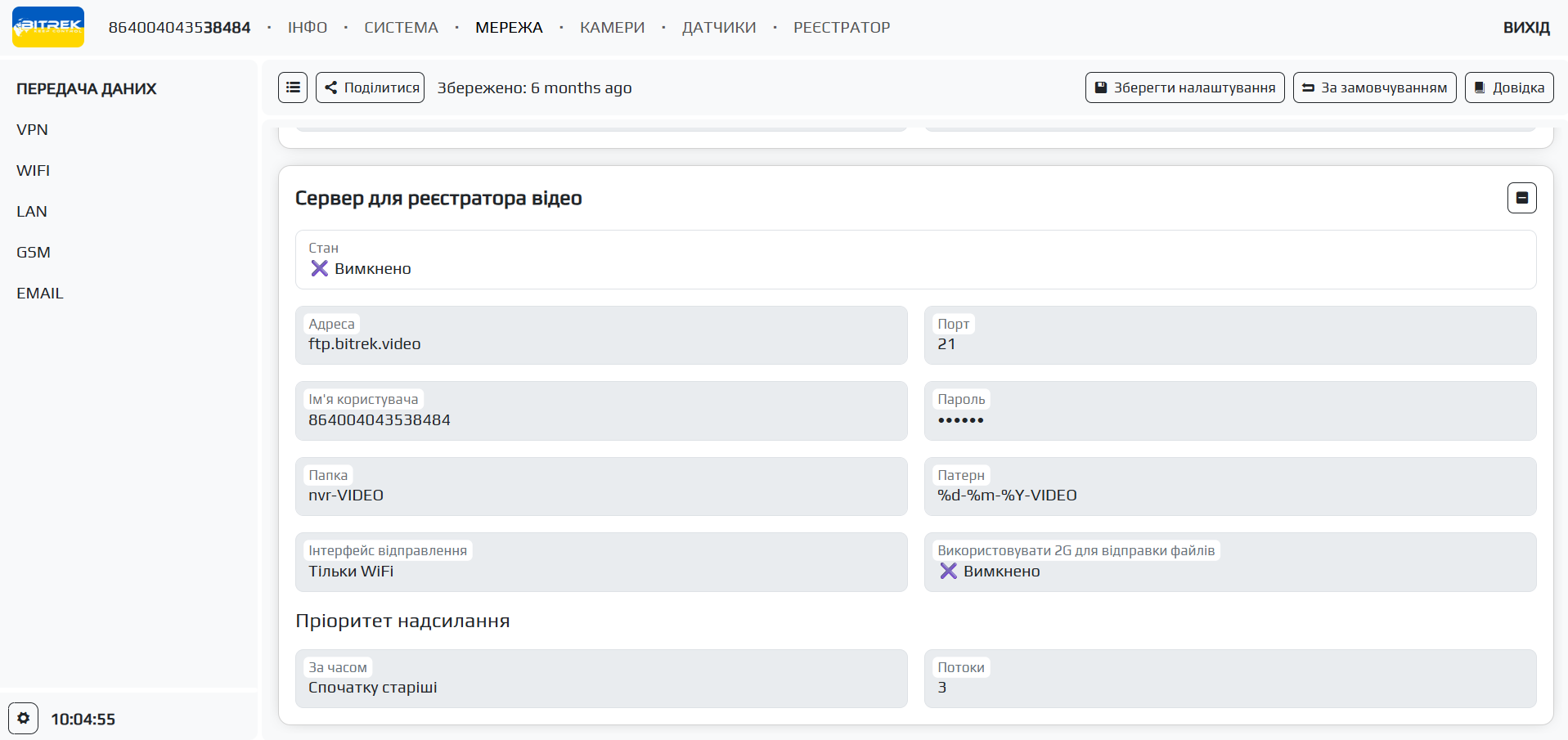
Task: Select VPN in the sidebar
Action: pyautogui.click(x=33, y=130)
